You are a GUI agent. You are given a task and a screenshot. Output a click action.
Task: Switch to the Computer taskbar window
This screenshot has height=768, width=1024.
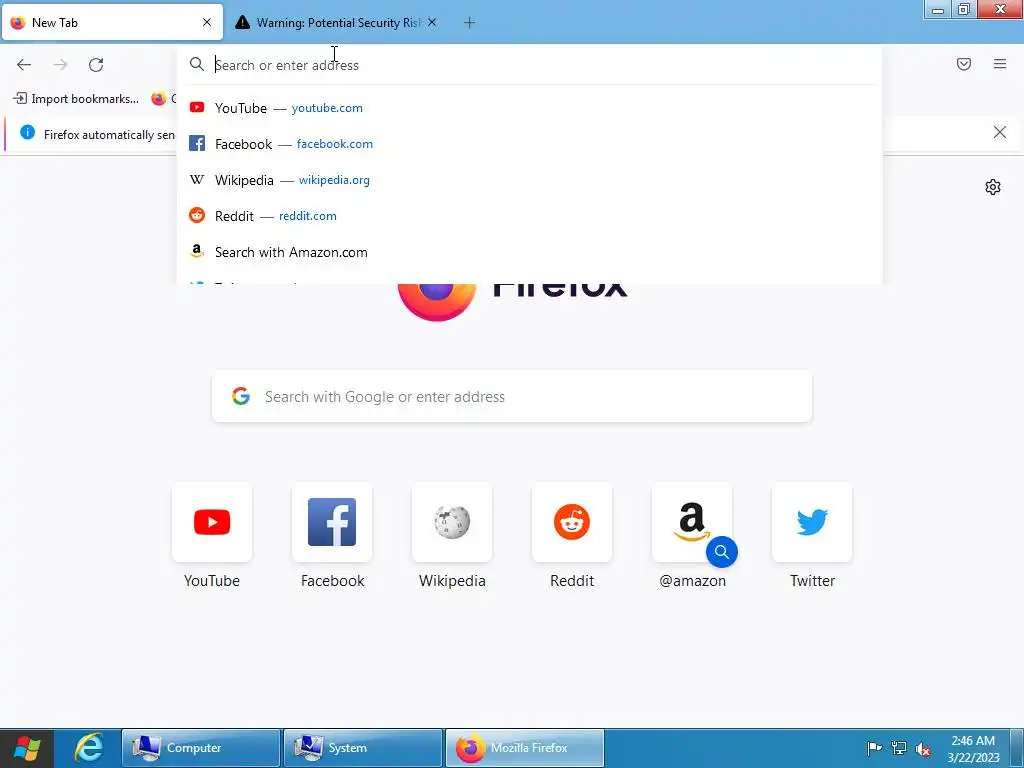tap(200, 748)
